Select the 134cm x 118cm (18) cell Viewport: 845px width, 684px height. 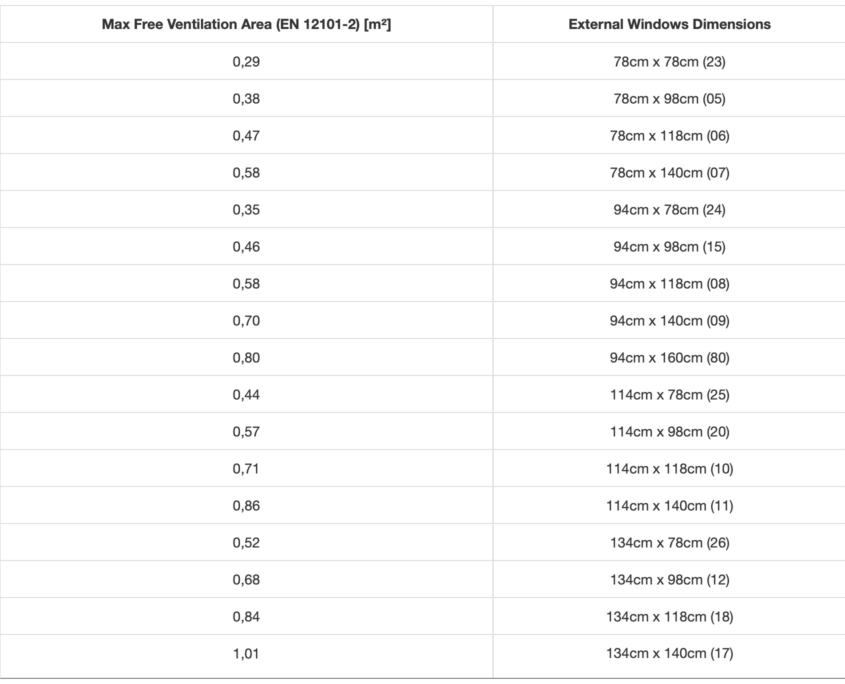tap(669, 617)
